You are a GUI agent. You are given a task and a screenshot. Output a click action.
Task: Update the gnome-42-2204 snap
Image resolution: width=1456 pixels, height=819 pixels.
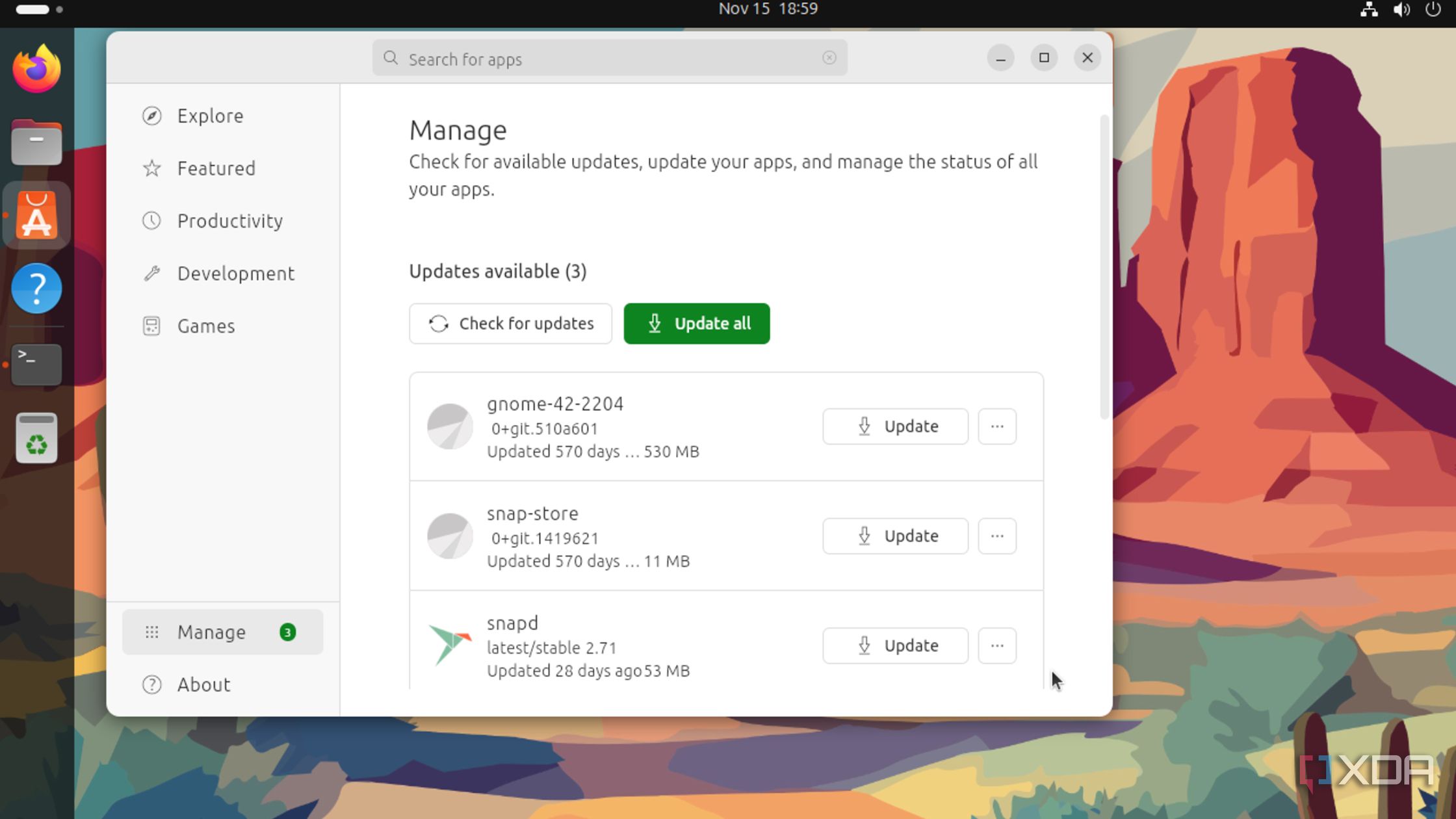(x=895, y=426)
